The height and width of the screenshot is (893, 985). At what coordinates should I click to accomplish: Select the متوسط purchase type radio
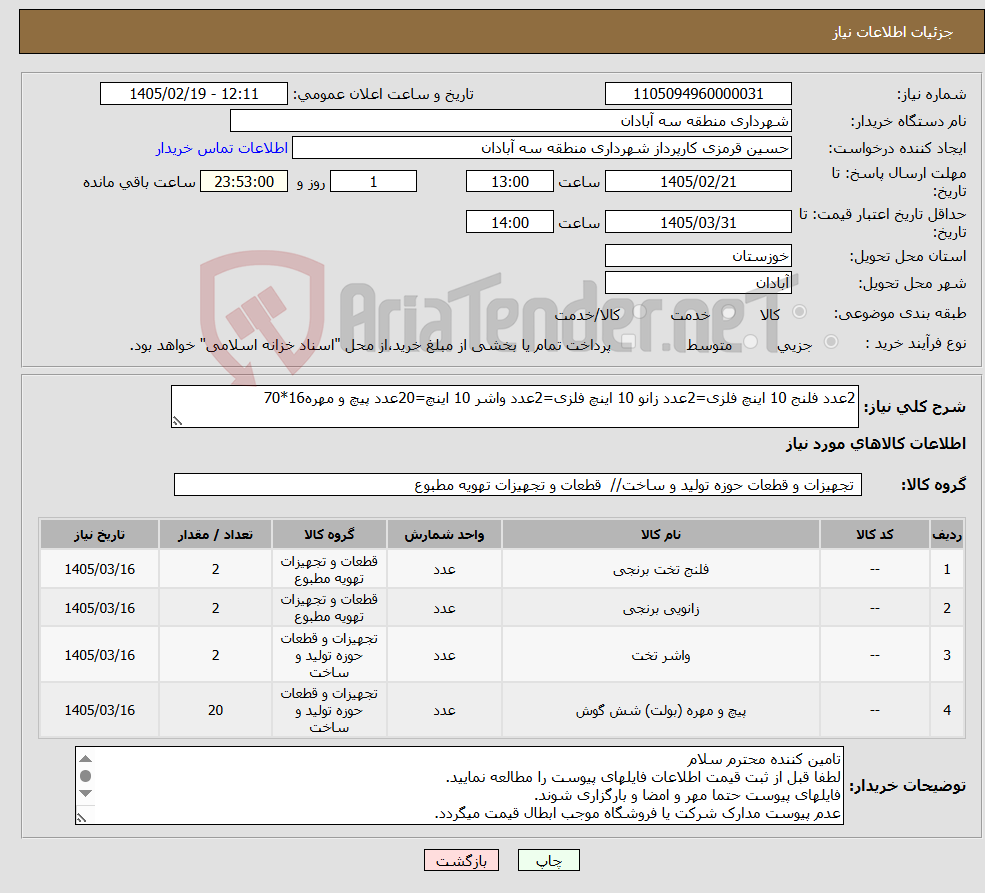coord(751,342)
